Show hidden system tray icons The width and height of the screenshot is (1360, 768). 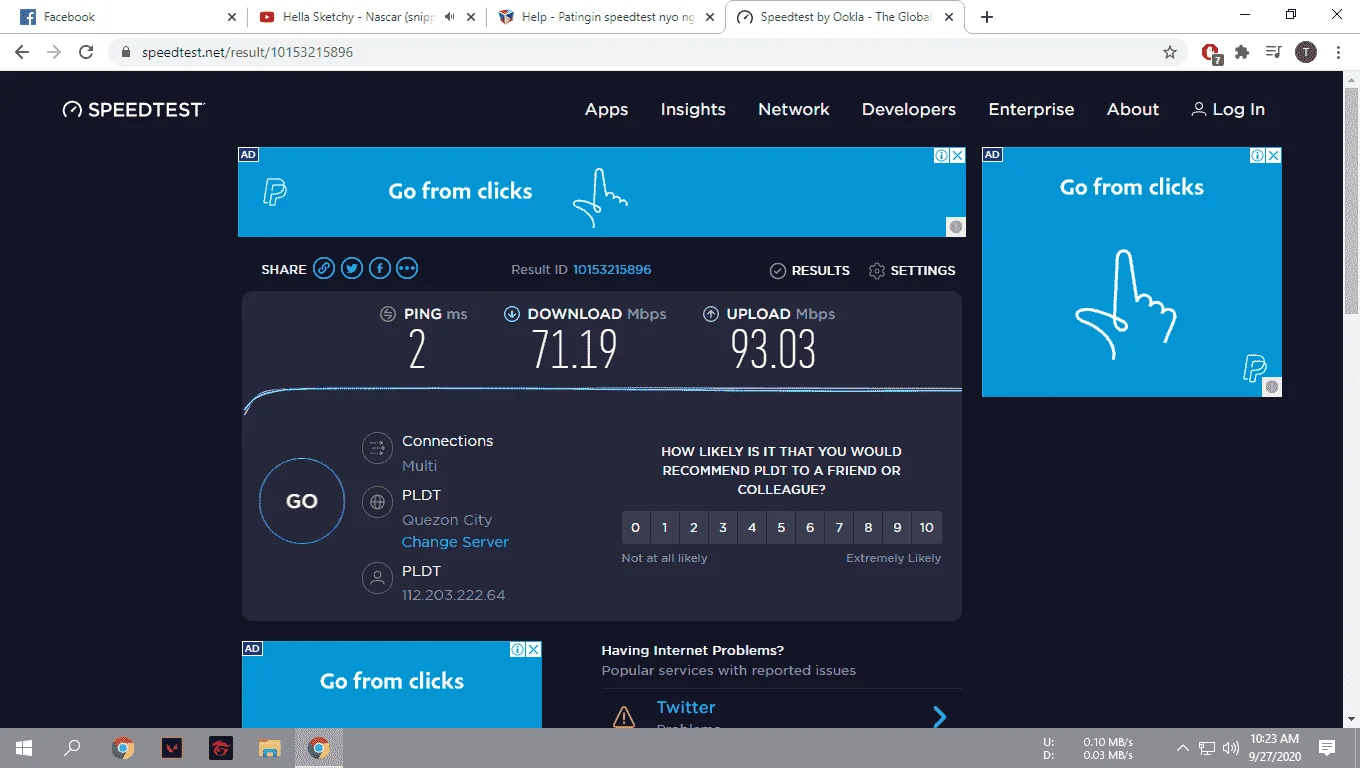[x=1183, y=748]
